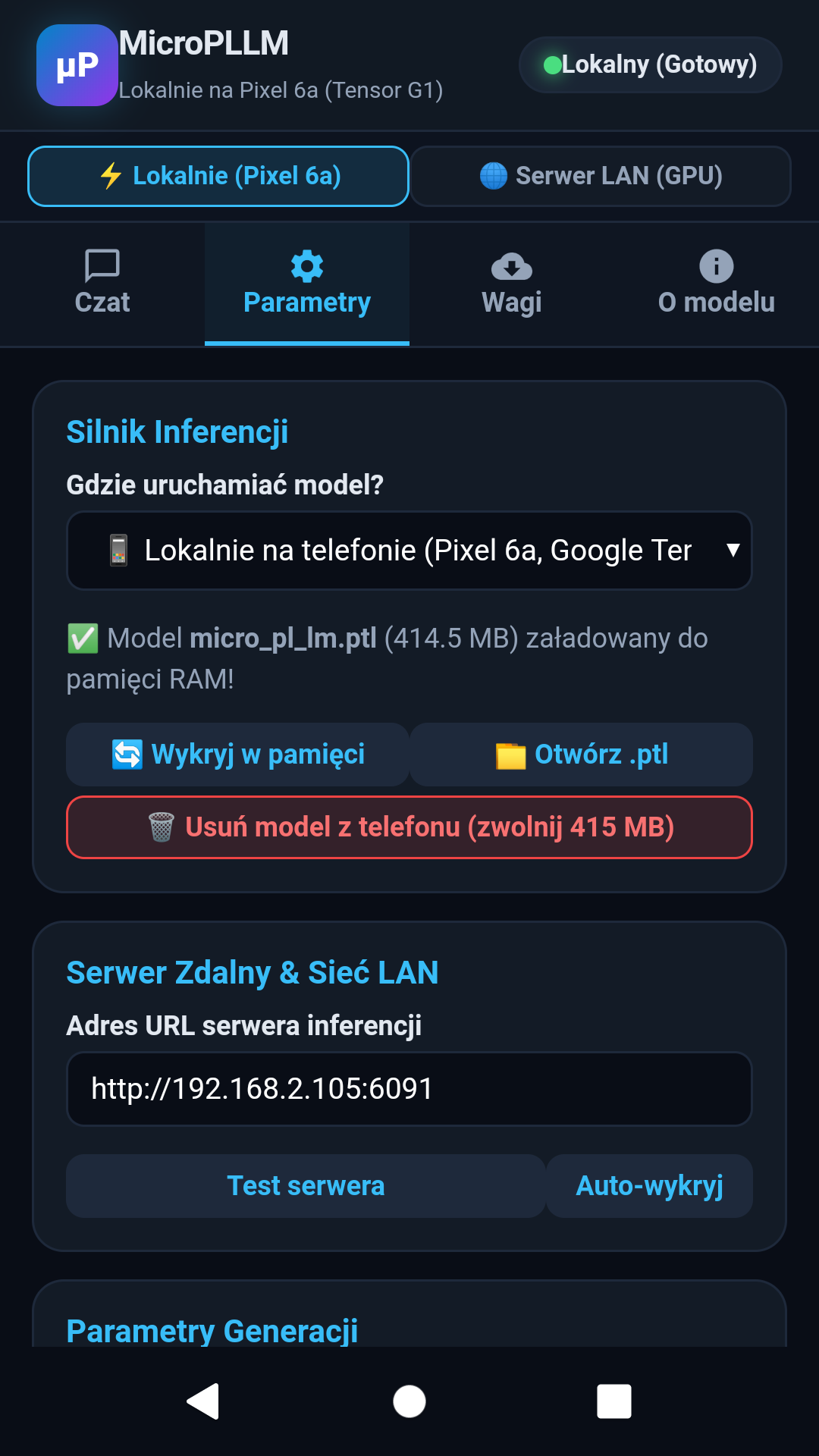The image size is (819, 1456).
Task: Switch mode to Serwer LAN (GPU)
Action: (x=601, y=176)
